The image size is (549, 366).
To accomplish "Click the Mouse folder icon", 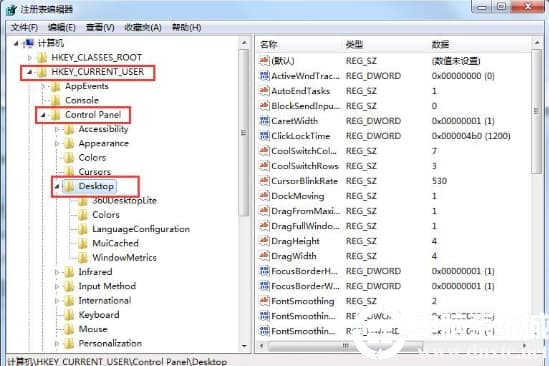I will 69,329.
